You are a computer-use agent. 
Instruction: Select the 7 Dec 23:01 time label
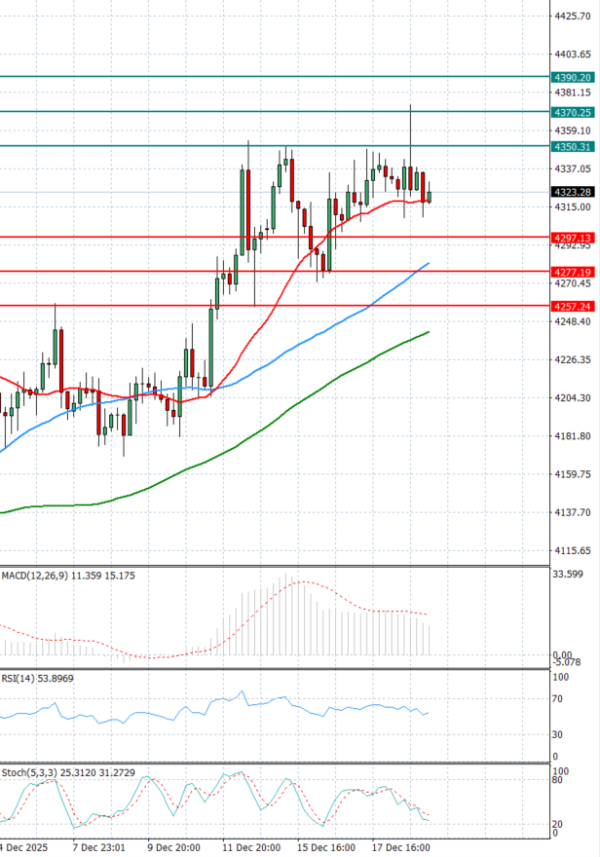tap(96, 847)
